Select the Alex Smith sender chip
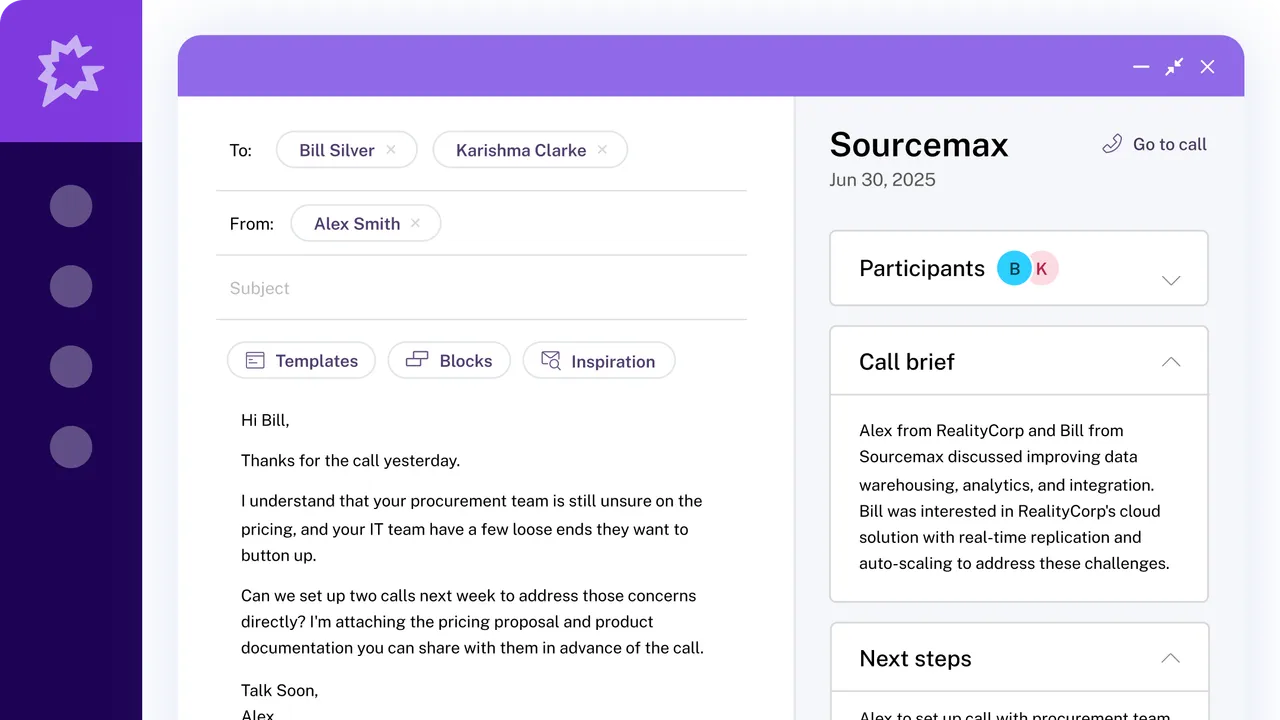This screenshot has height=720, width=1280. pos(366,224)
